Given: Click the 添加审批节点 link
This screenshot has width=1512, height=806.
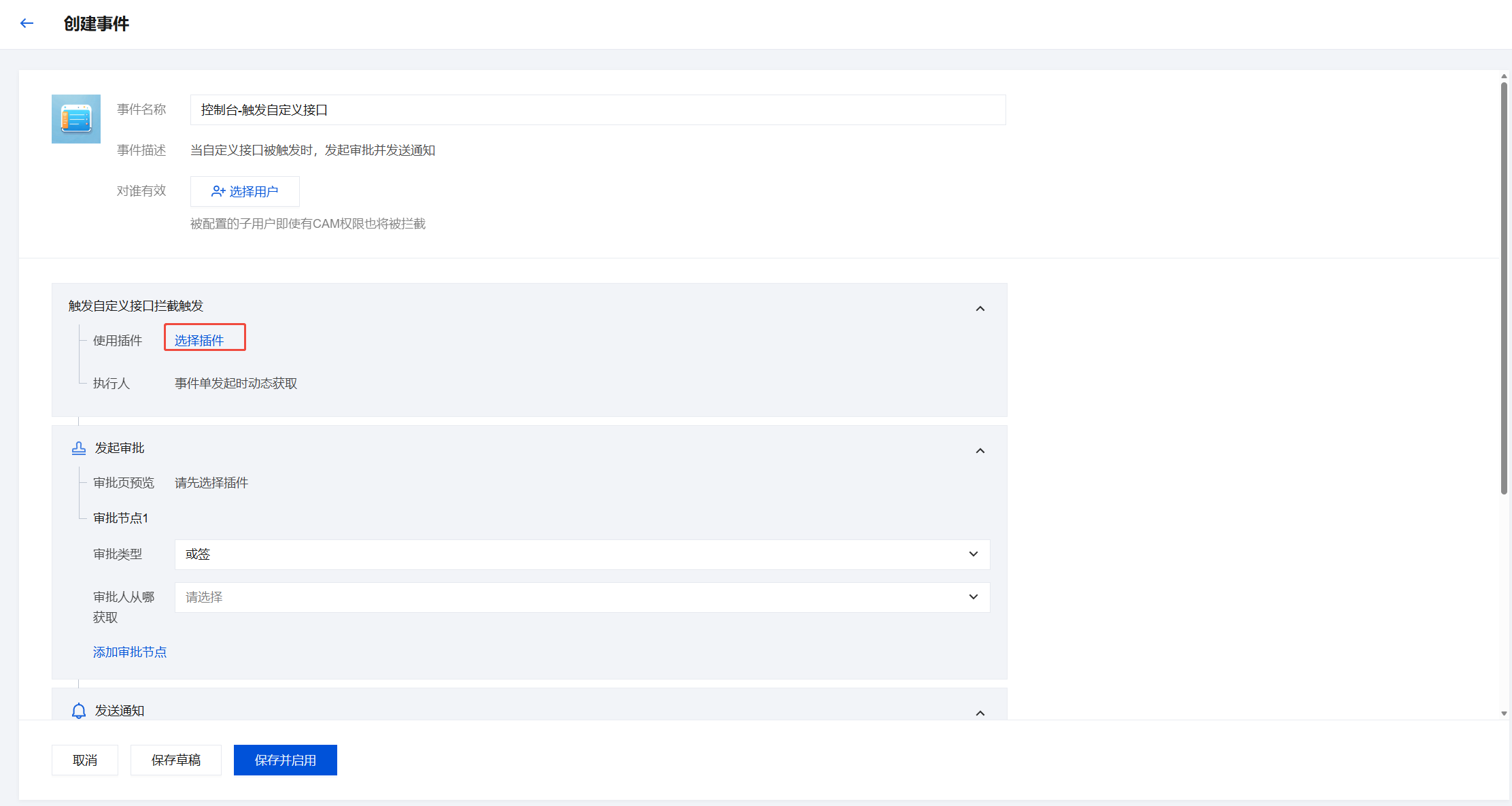Looking at the screenshot, I should [130, 652].
